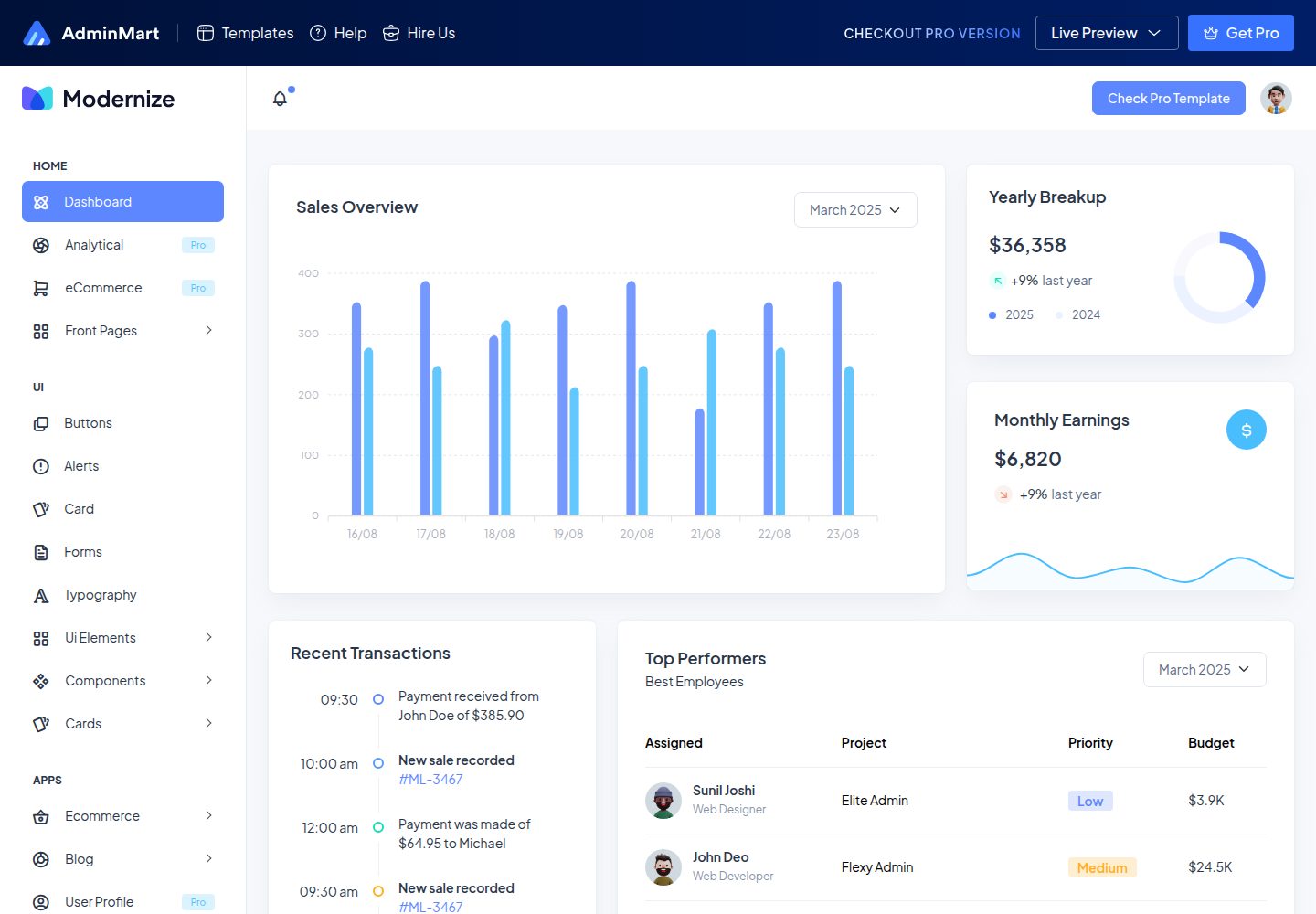Open the Forms menu item
This screenshot has height=914, width=1316.
[122, 552]
